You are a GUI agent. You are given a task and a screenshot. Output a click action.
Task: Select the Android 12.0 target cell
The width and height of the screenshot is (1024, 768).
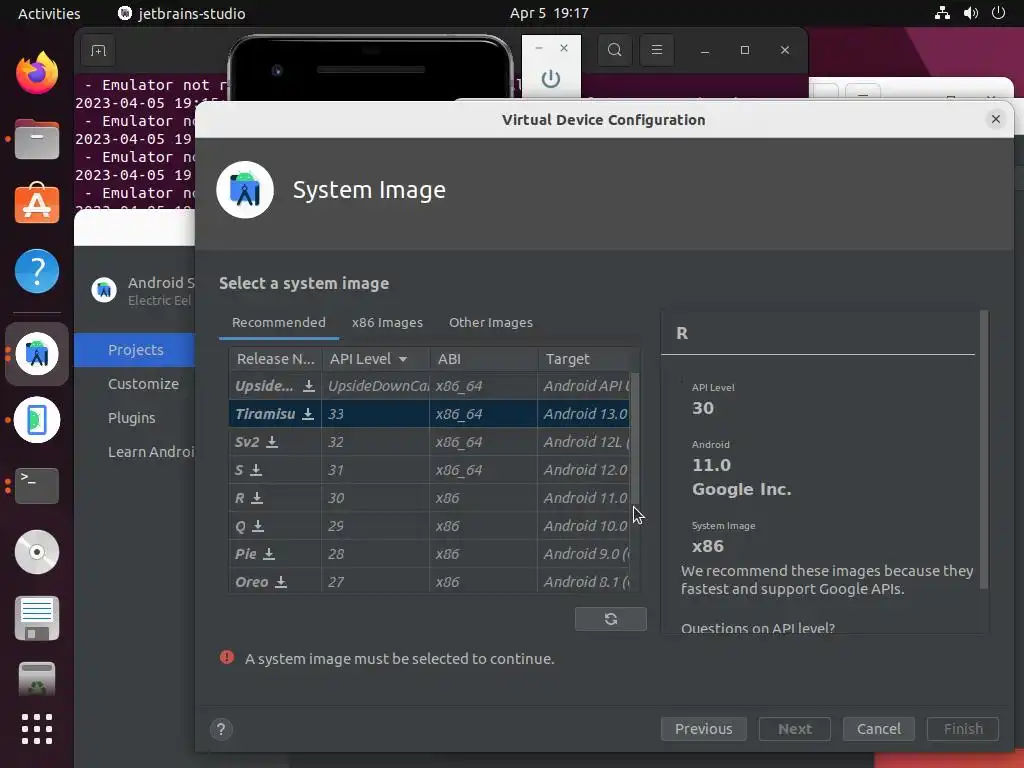tap(584, 470)
